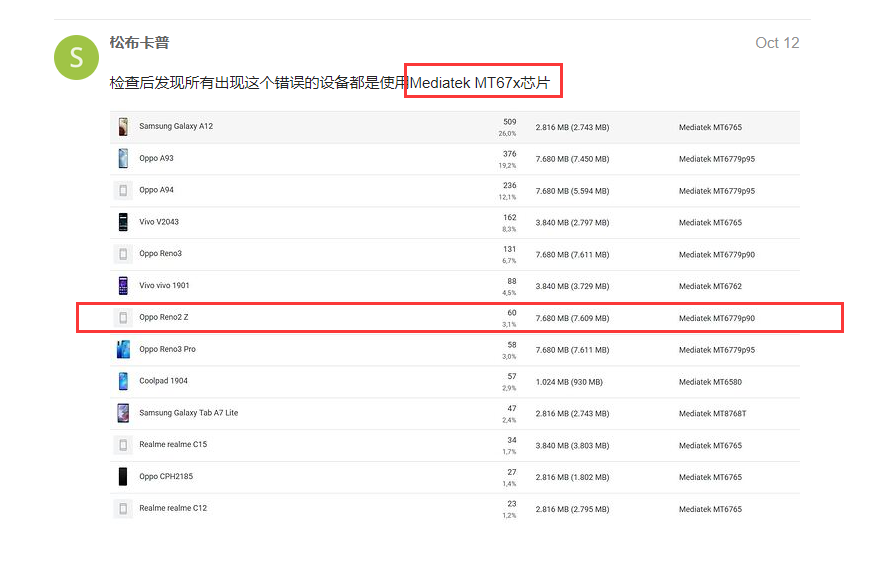Select the Realme realme C15 device name
This screenshot has width=887, height=562.
click(173, 444)
